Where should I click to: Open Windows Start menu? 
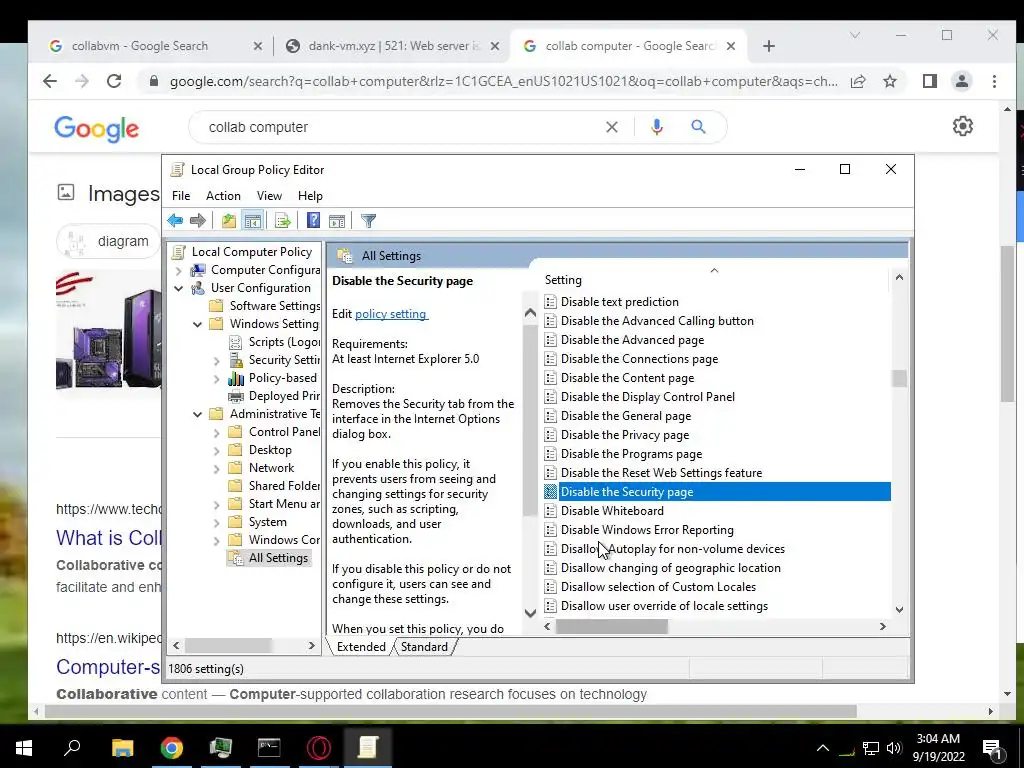24,747
